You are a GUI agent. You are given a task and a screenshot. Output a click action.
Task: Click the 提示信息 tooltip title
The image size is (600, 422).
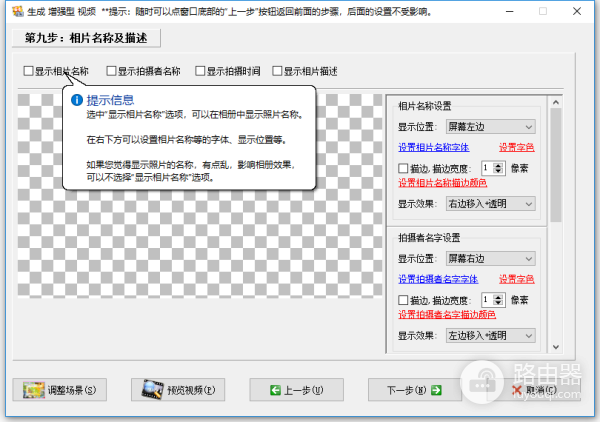coord(110,100)
